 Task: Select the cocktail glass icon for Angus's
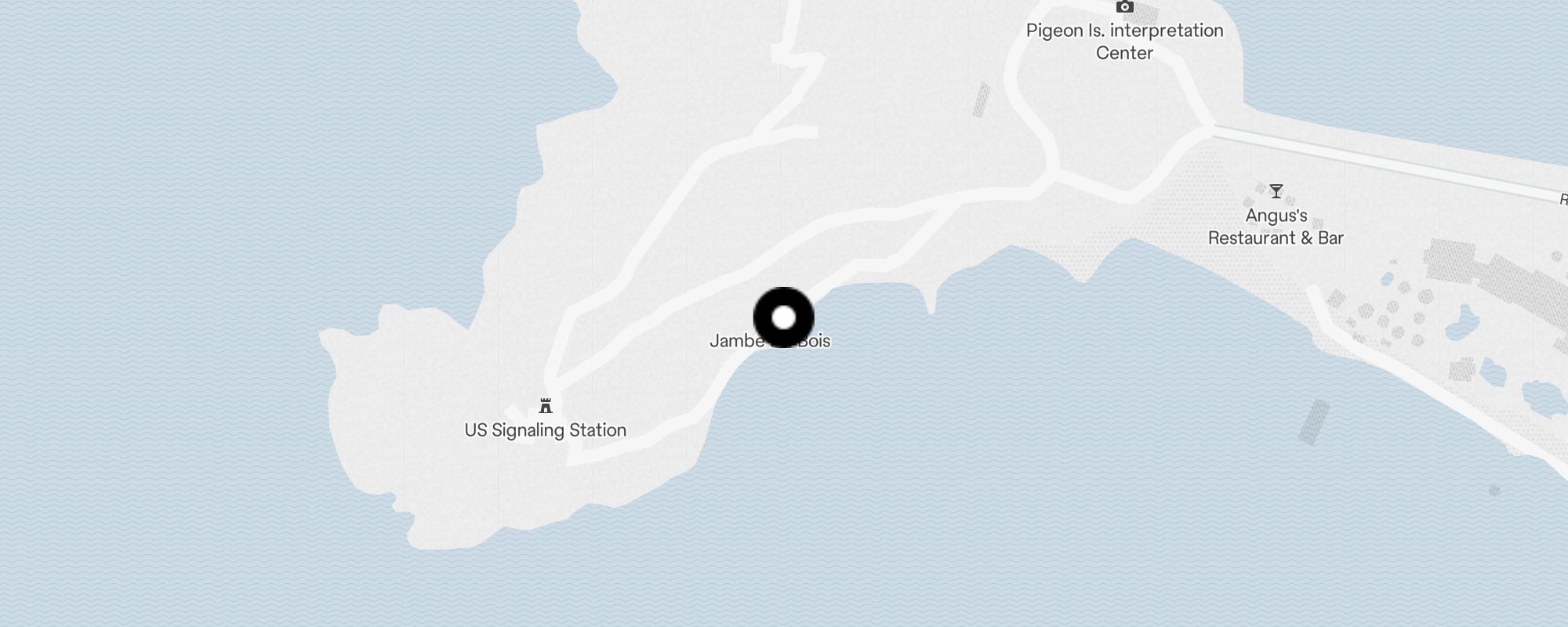click(1276, 191)
